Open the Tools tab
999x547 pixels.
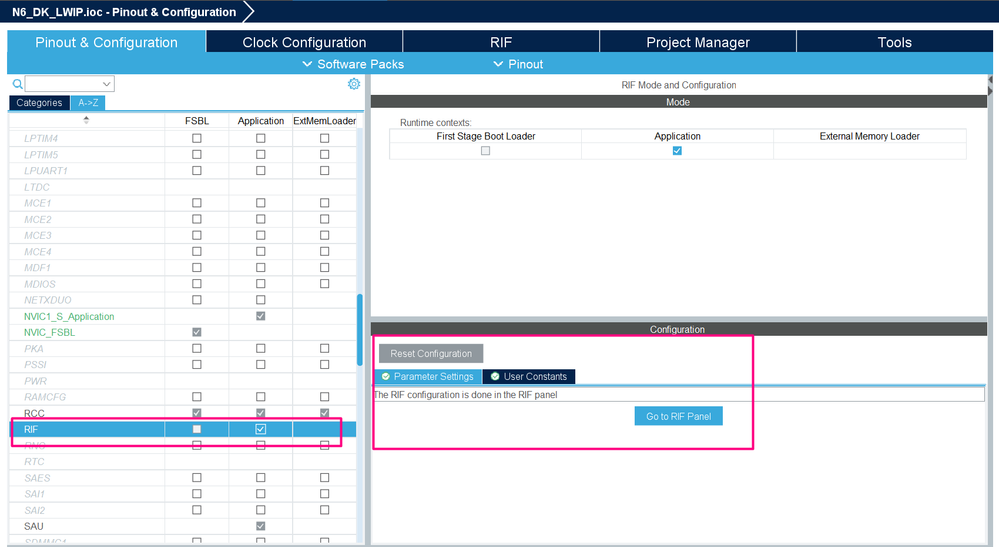click(x=895, y=42)
